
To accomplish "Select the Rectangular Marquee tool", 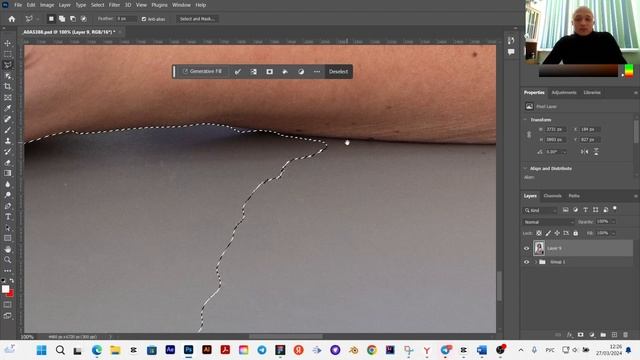I will 7,54.
